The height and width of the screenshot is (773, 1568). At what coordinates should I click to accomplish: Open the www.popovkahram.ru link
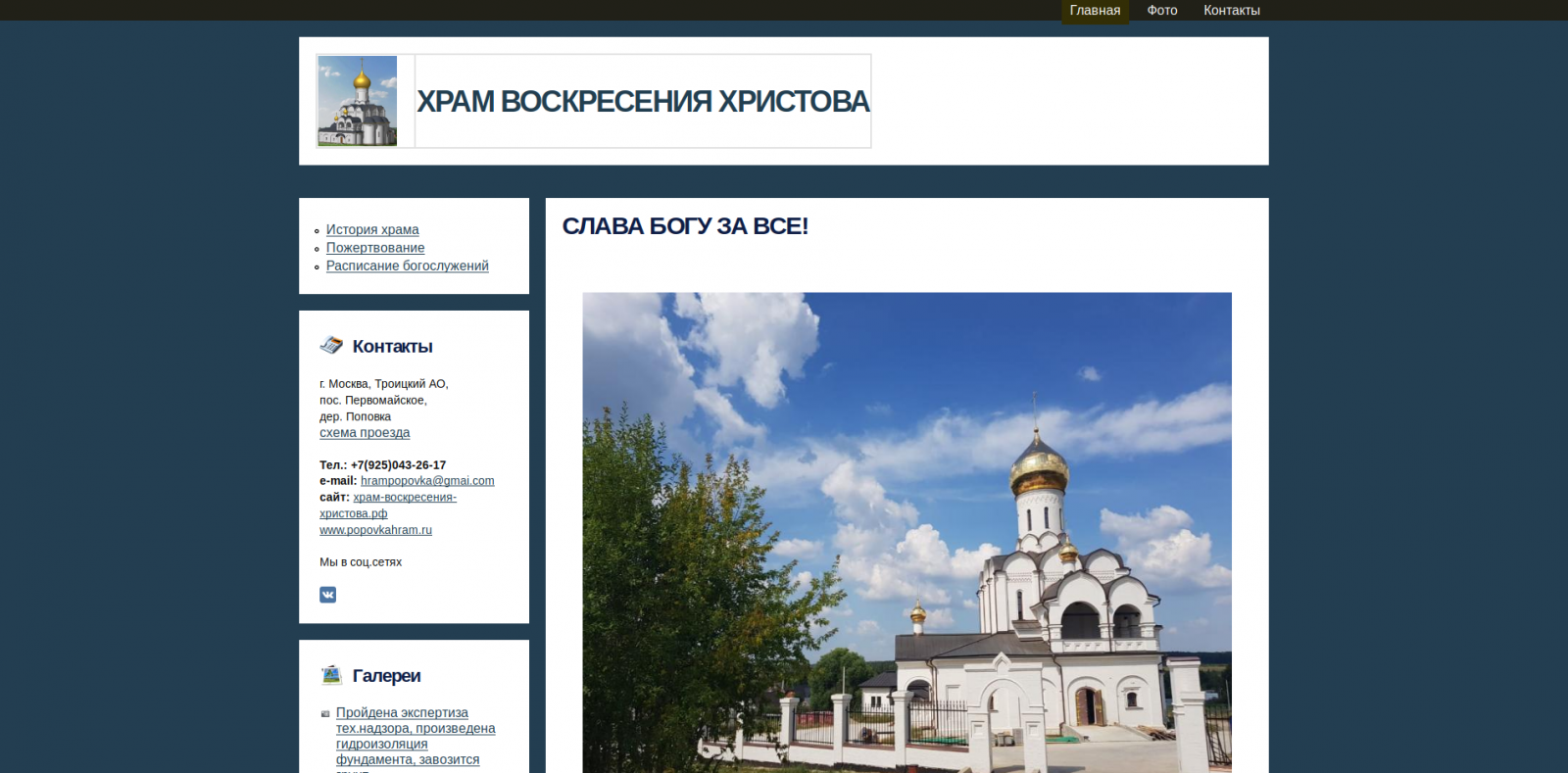375,530
